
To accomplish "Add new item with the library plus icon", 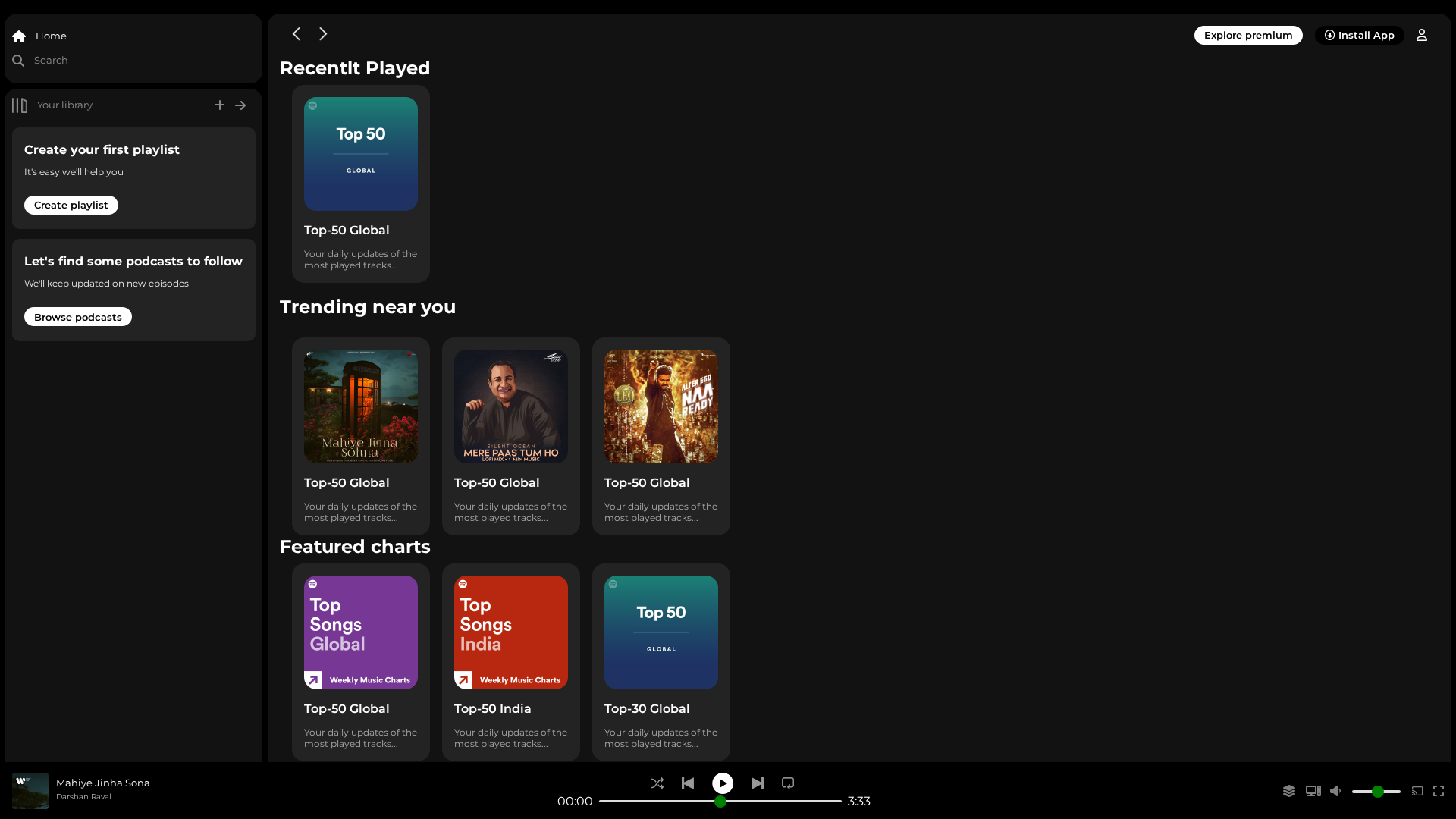I will click(219, 105).
